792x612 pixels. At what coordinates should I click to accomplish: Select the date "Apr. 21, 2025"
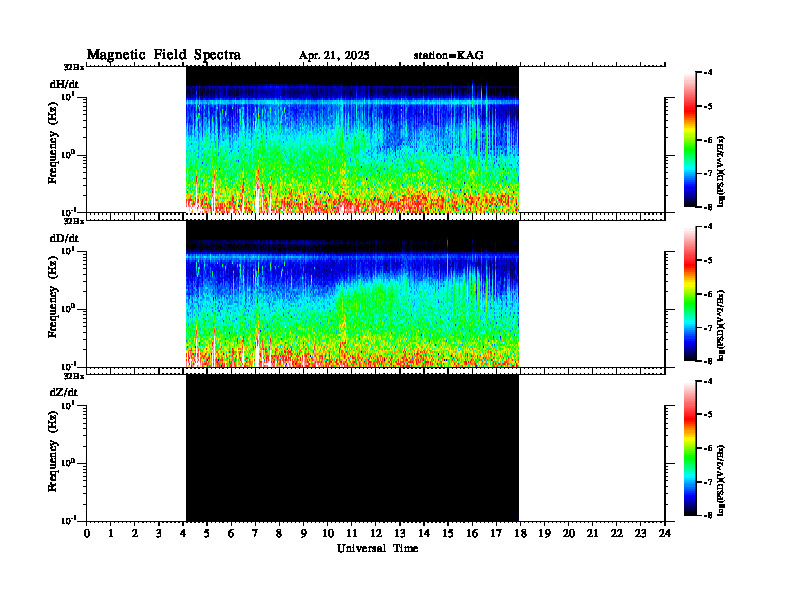click(334, 56)
